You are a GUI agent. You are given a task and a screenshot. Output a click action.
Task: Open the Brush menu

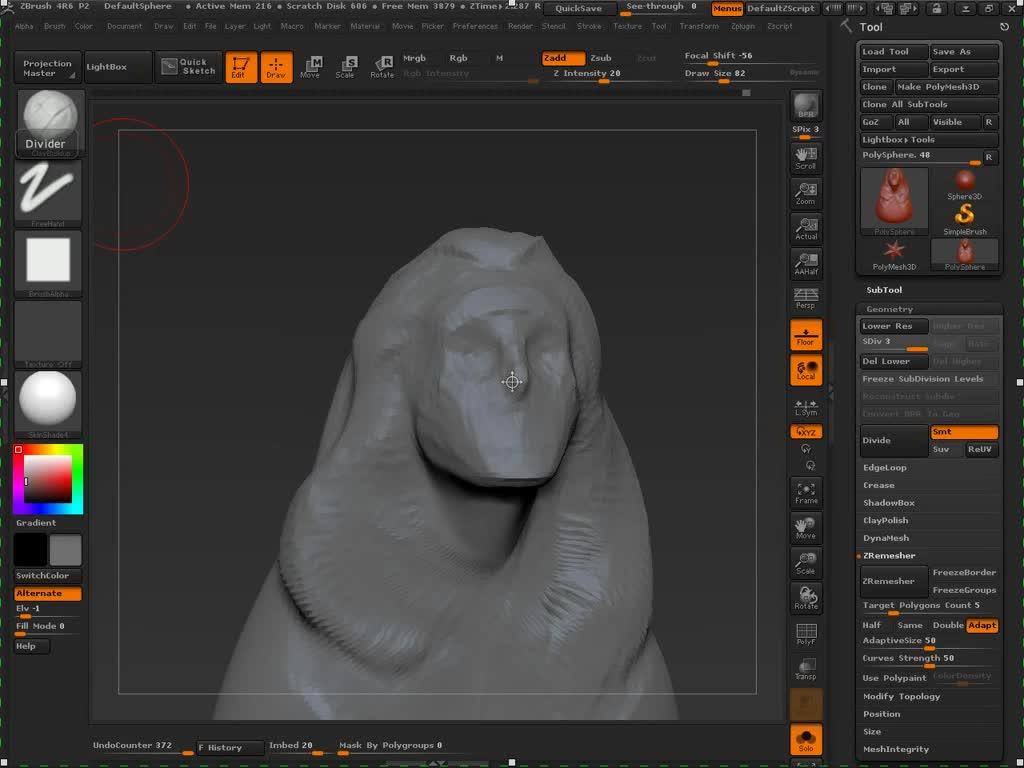tap(55, 26)
